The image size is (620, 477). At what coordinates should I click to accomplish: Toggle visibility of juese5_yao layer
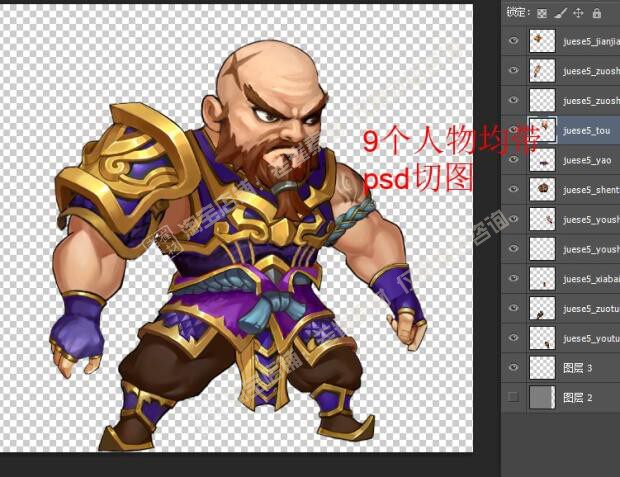514,159
